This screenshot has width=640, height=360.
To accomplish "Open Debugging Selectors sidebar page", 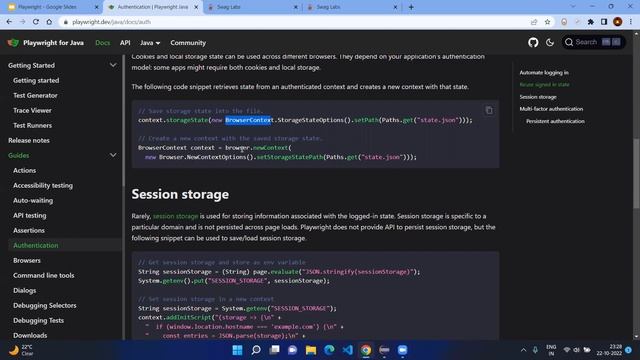I will click(44, 305).
